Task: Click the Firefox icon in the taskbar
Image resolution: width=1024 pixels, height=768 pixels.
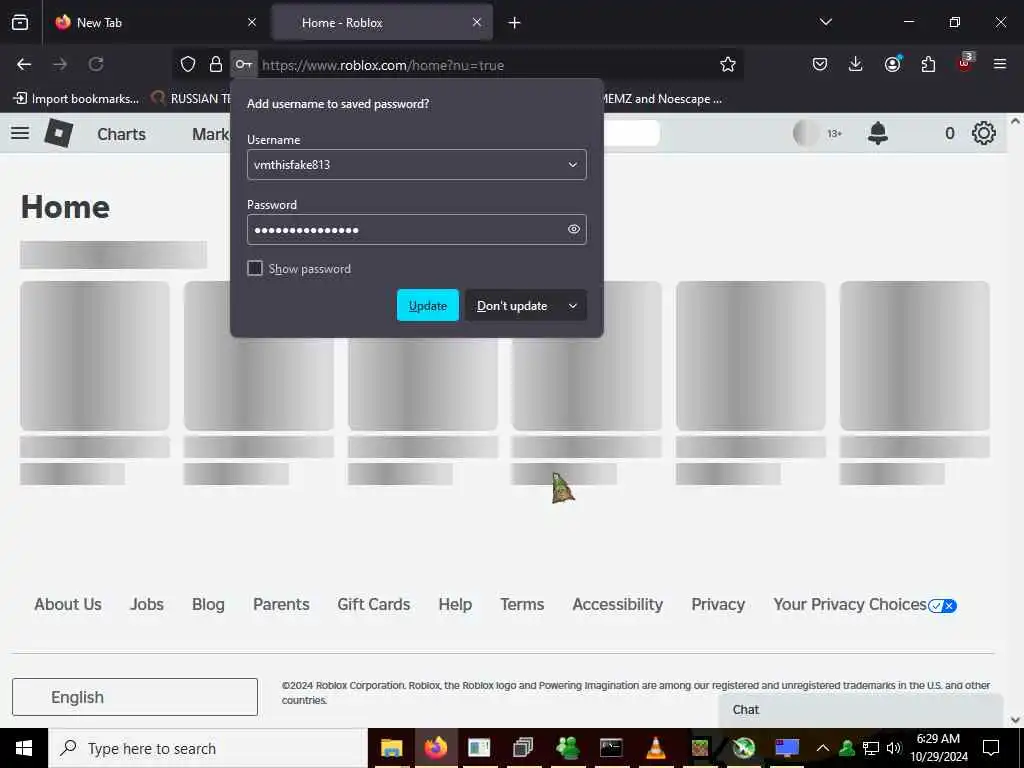Action: point(436,748)
